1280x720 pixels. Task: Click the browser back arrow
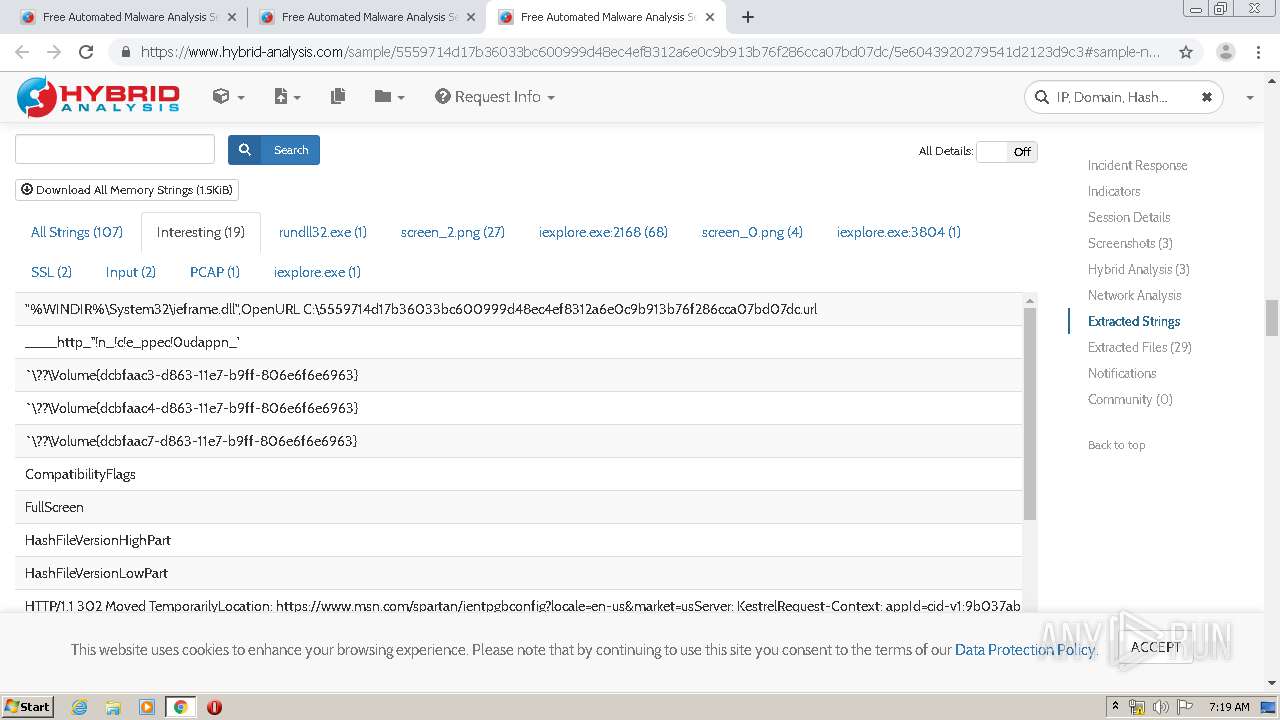pyautogui.click(x=22, y=52)
